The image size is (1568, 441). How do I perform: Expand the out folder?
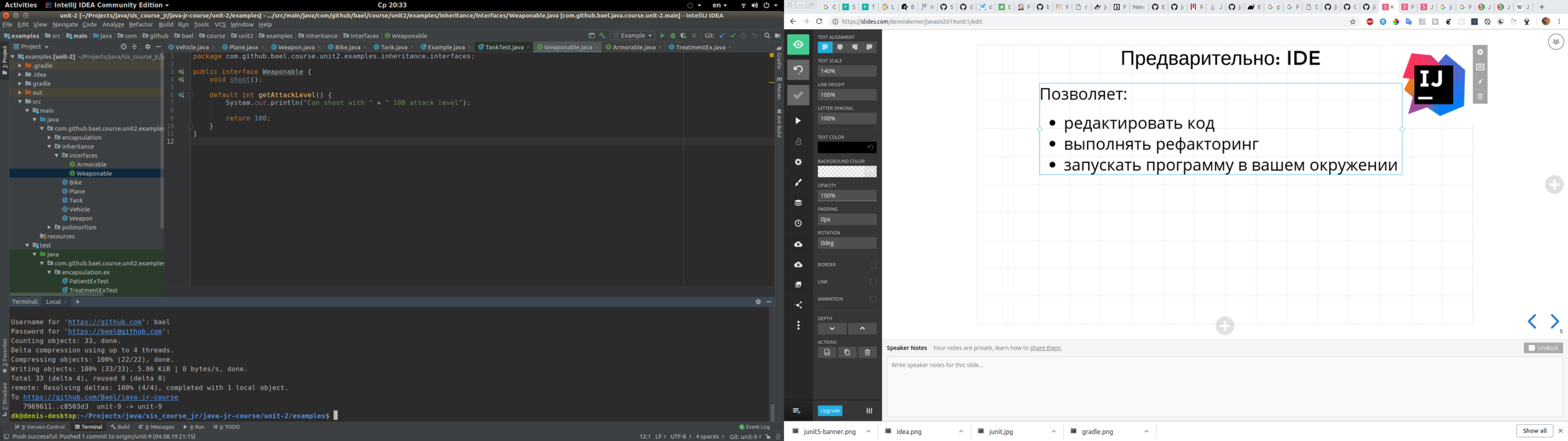[x=19, y=93]
